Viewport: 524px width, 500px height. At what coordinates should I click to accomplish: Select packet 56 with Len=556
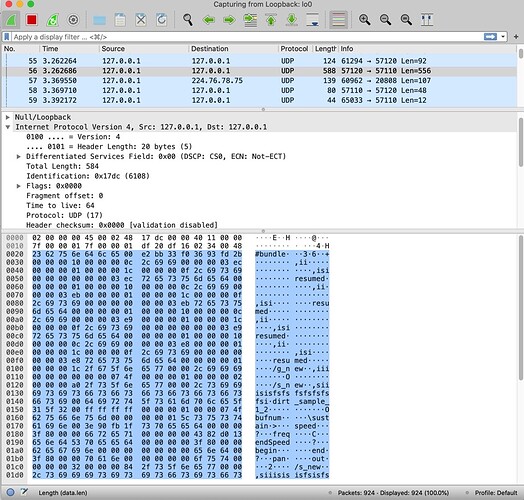259,71
